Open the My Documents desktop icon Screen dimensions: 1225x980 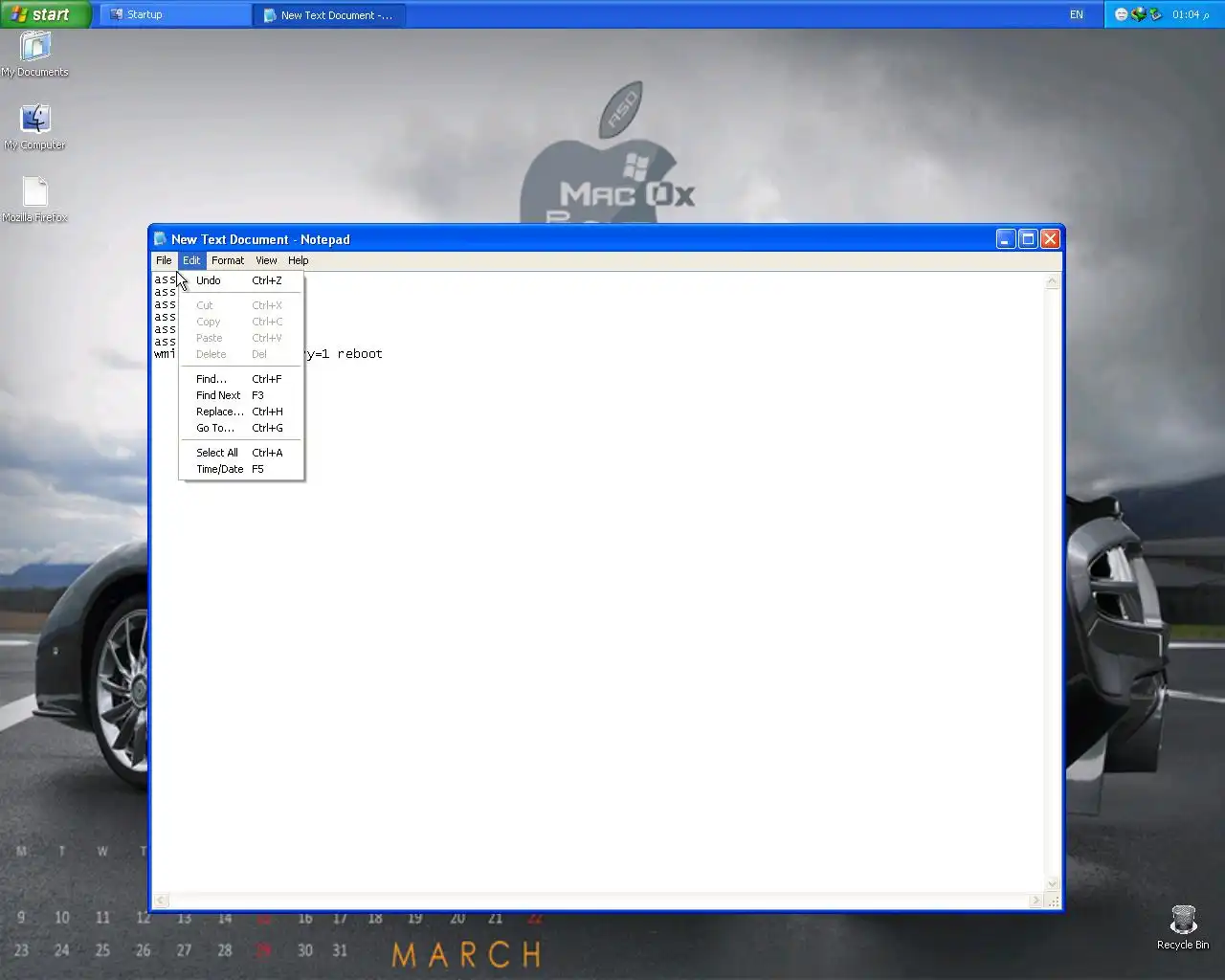[35, 54]
